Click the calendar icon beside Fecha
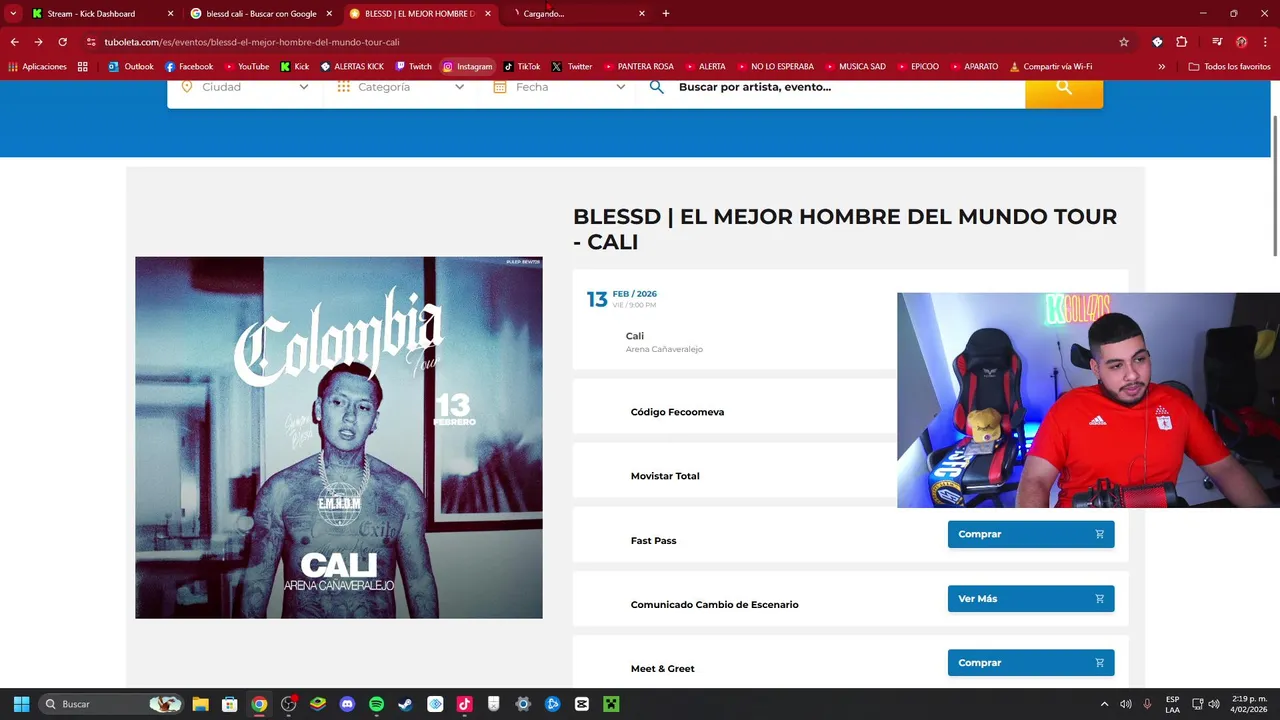The image size is (1280, 720). (x=500, y=87)
